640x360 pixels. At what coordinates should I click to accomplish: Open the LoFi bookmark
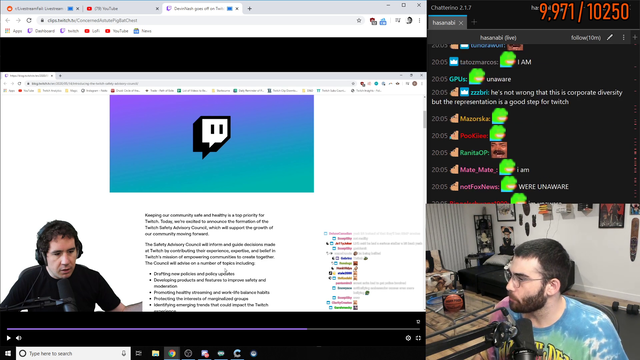pos(92,31)
